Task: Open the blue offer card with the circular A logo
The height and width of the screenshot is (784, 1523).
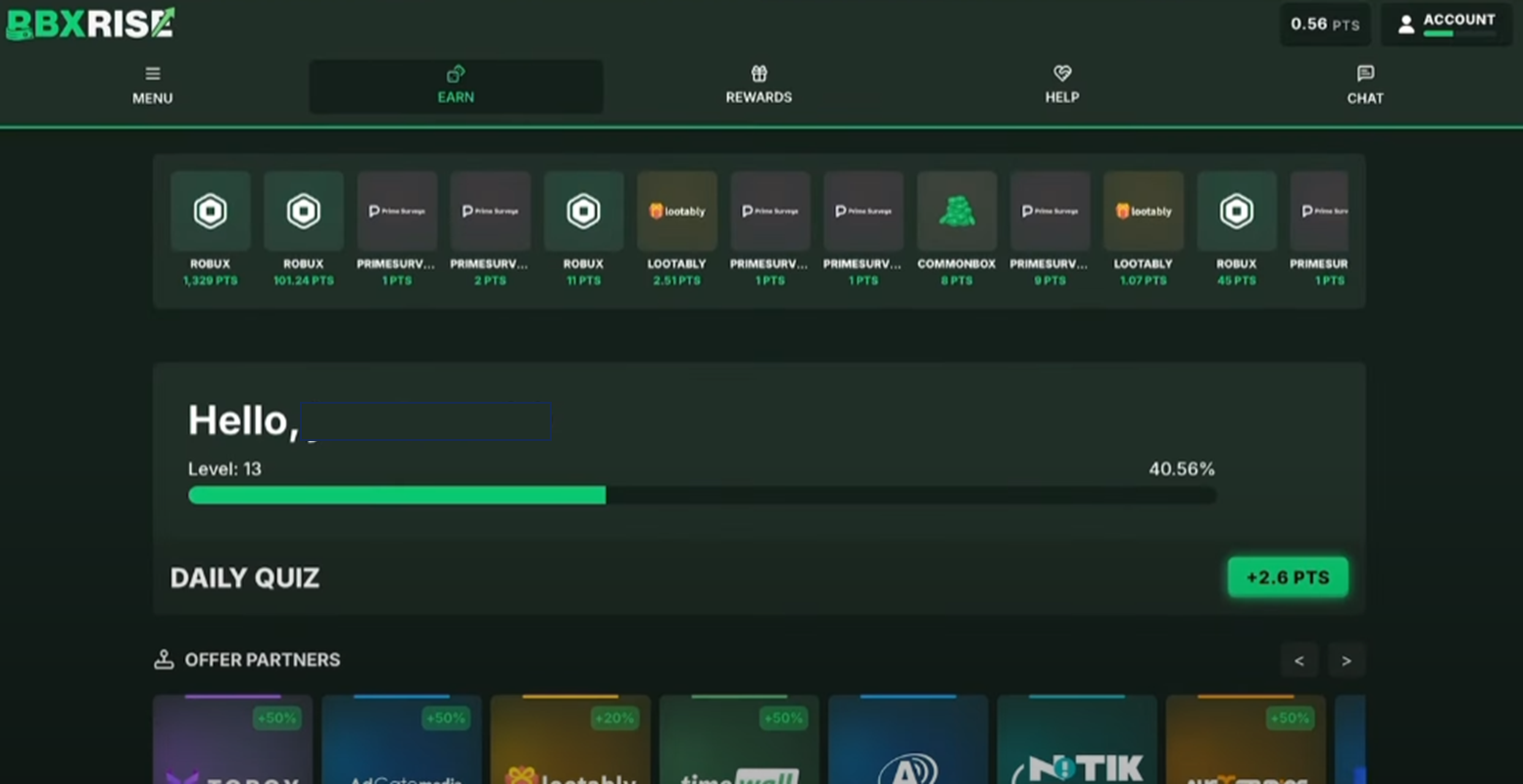Action: (909, 740)
